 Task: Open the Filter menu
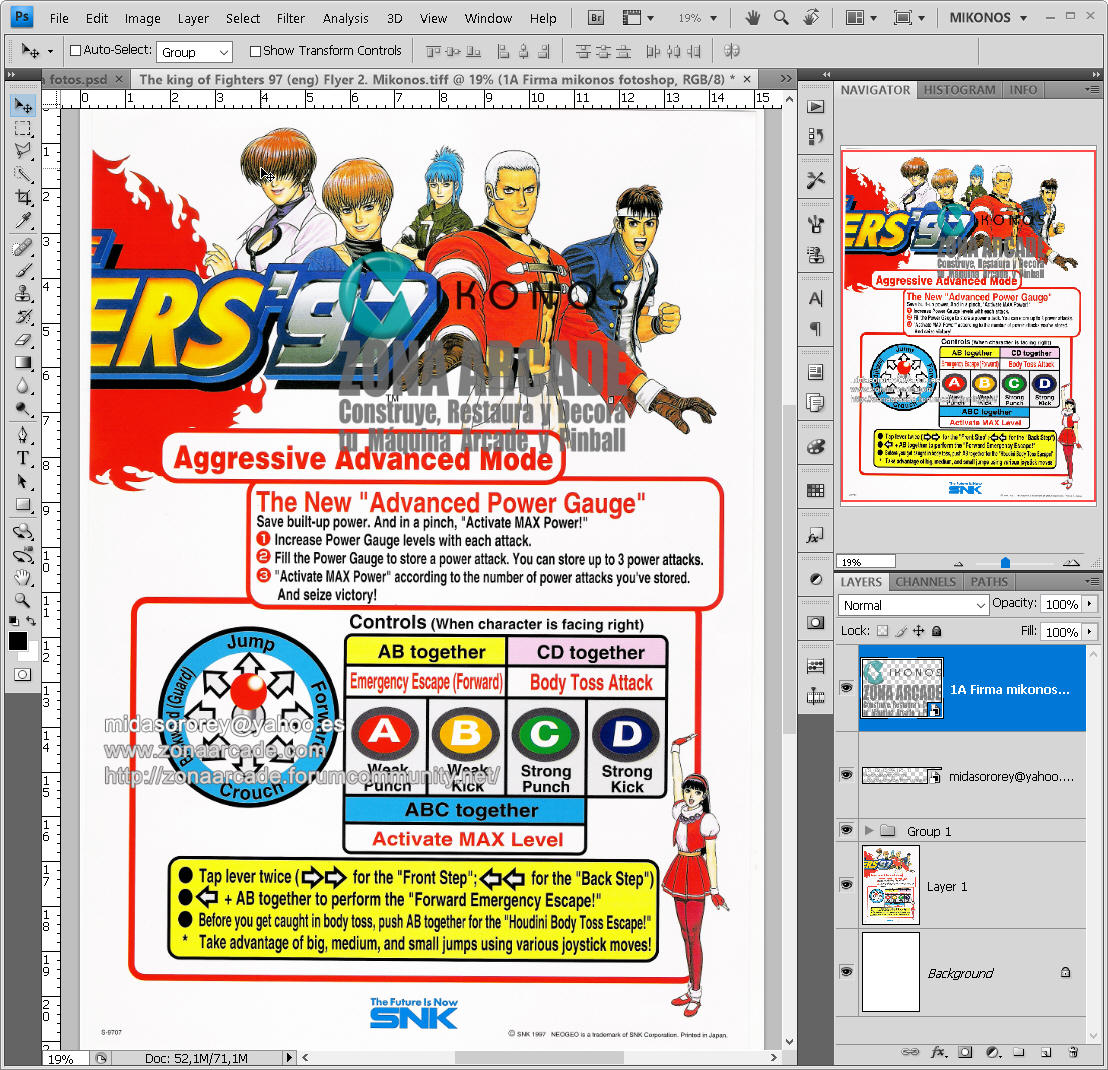pyautogui.click(x=290, y=18)
